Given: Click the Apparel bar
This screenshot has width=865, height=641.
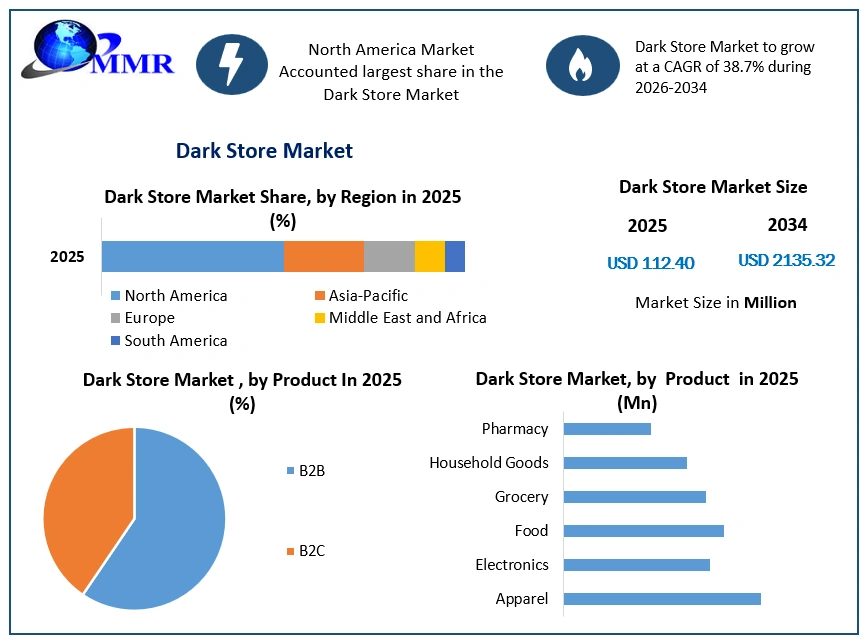Looking at the screenshot, I should (663, 599).
